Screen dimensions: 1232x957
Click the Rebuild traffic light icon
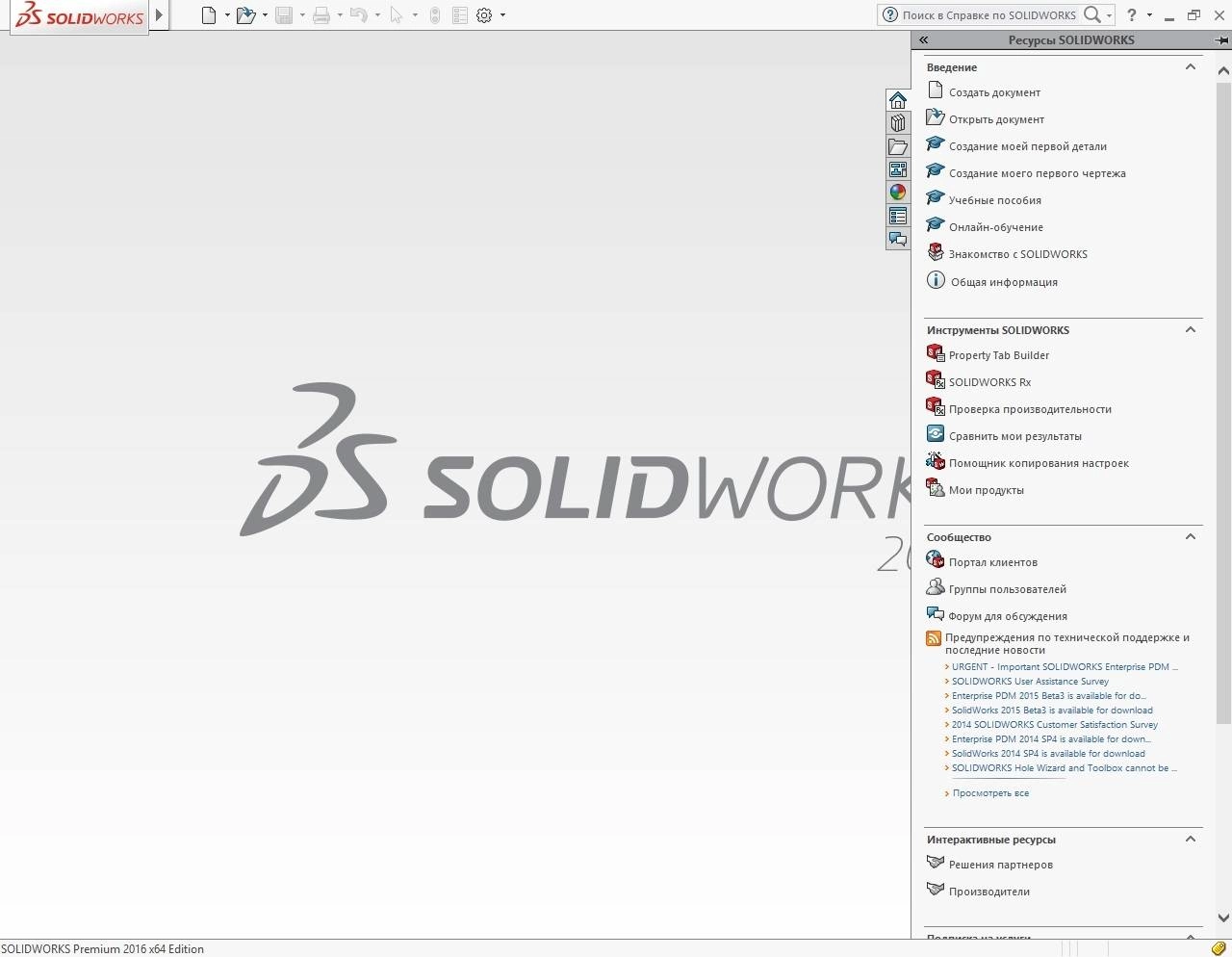pyautogui.click(x=435, y=15)
